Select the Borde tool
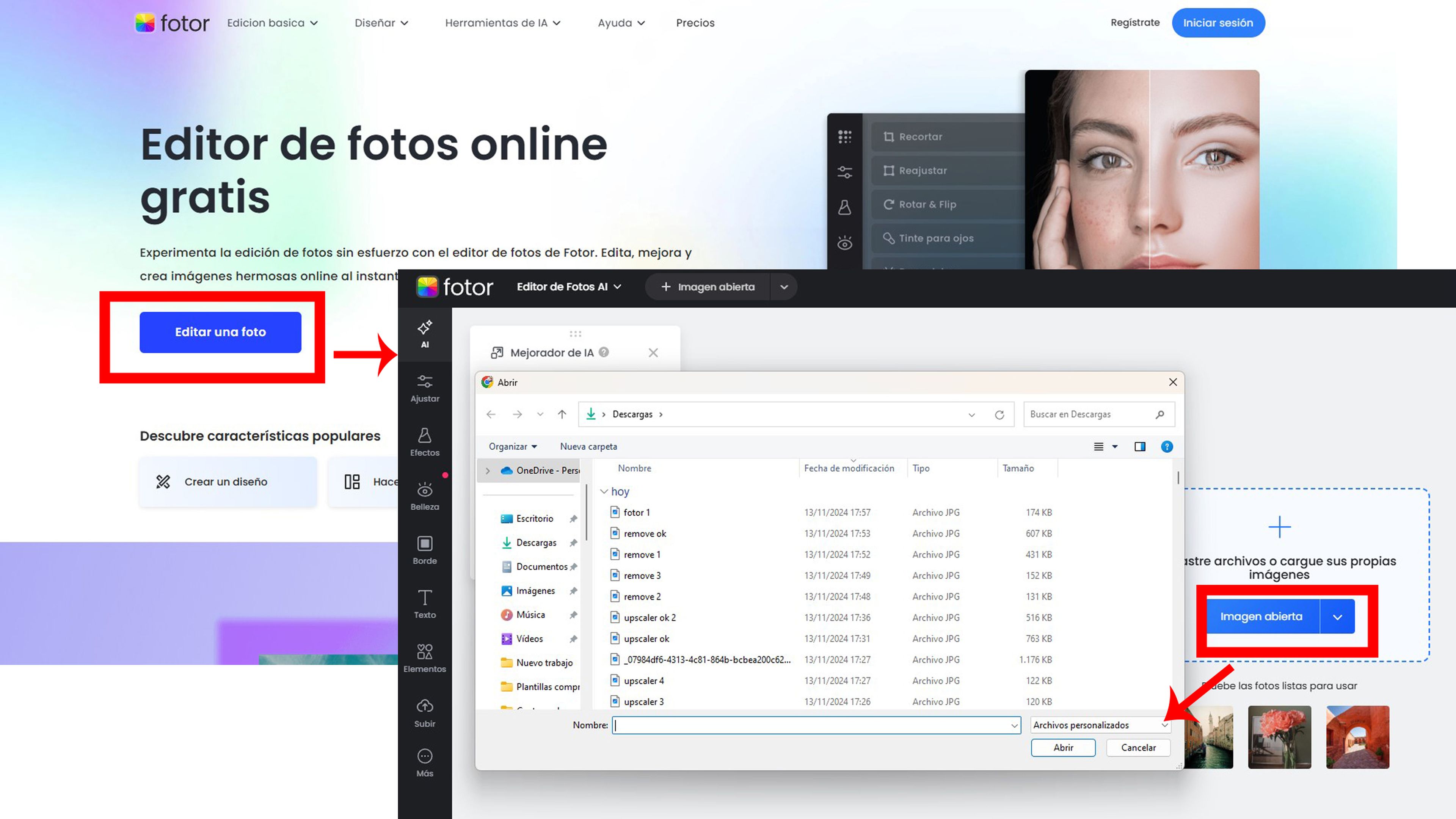Screen dimensions: 1456x819 pyautogui.click(x=425, y=550)
